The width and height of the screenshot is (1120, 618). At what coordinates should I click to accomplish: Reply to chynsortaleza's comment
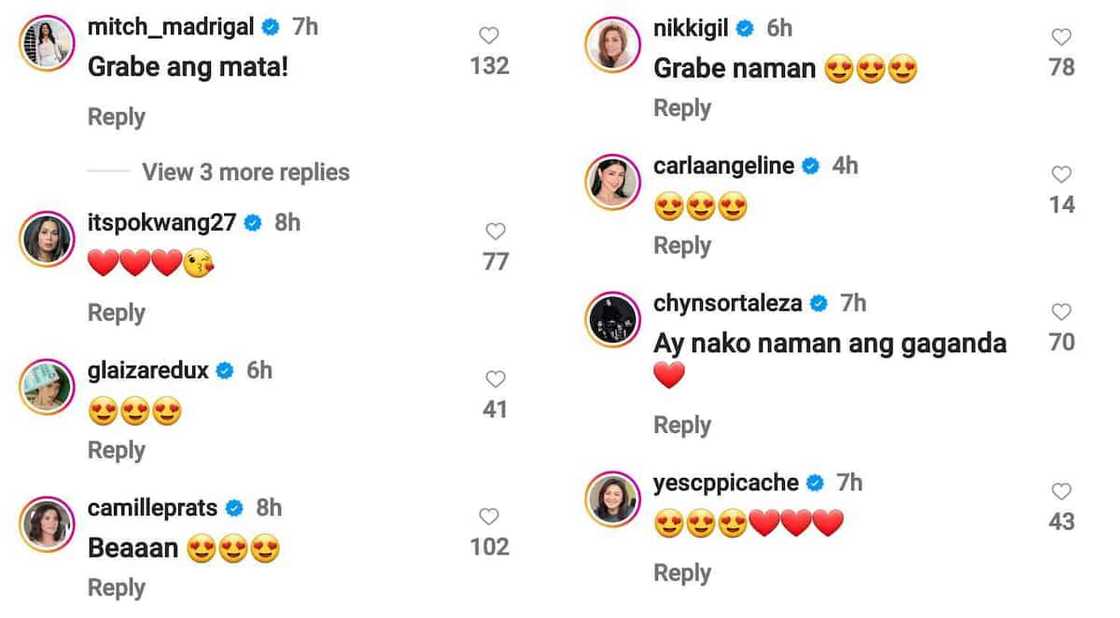(x=682, y=425)
